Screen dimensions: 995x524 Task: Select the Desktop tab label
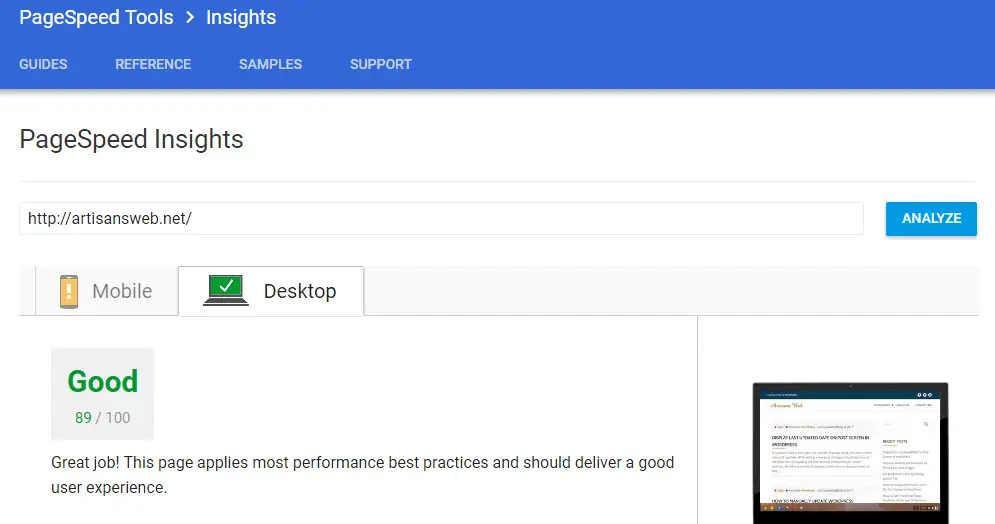pyautogui.click(x=299, y=291)
